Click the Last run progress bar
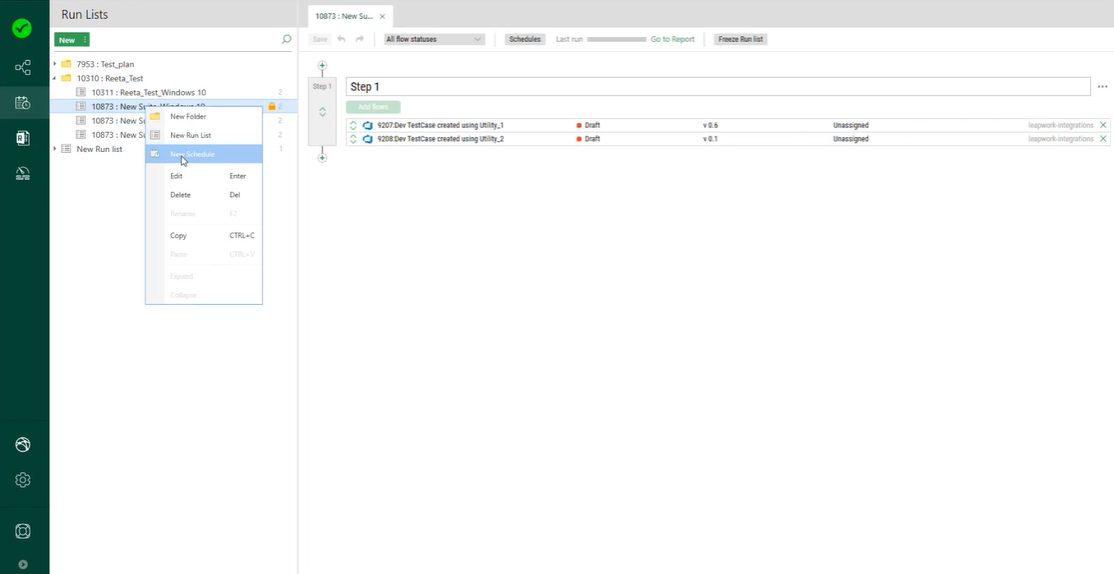 click(616, 39)
